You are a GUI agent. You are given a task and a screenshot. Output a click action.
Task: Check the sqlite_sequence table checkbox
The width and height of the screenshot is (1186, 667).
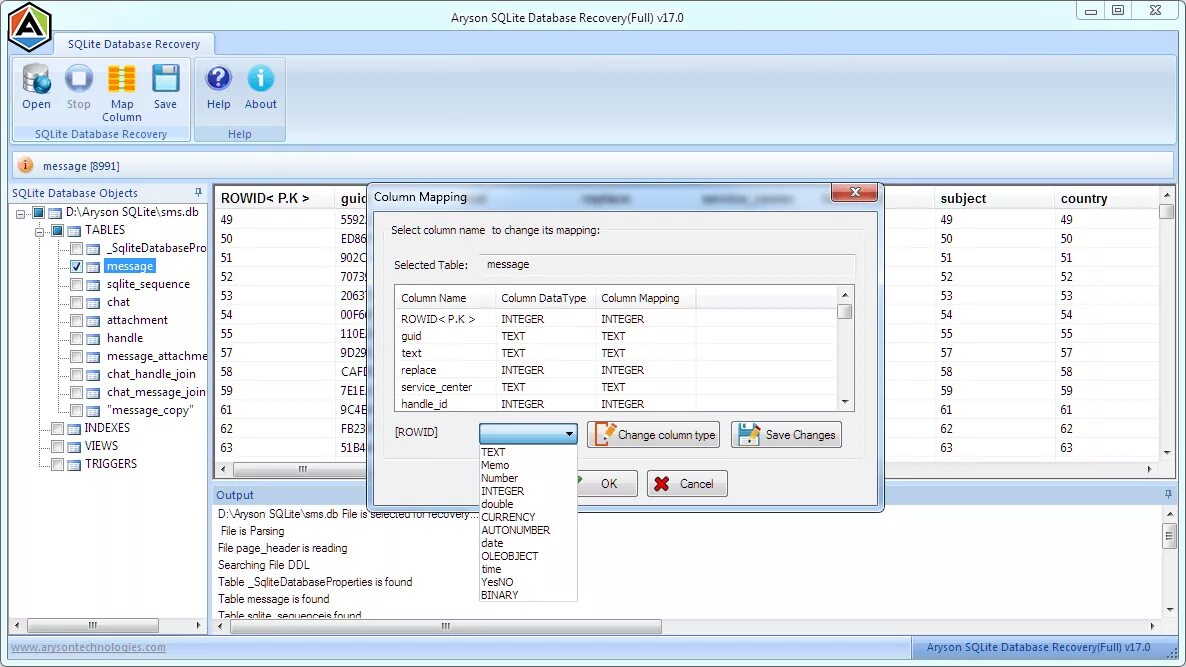click(x=76, y=284)
